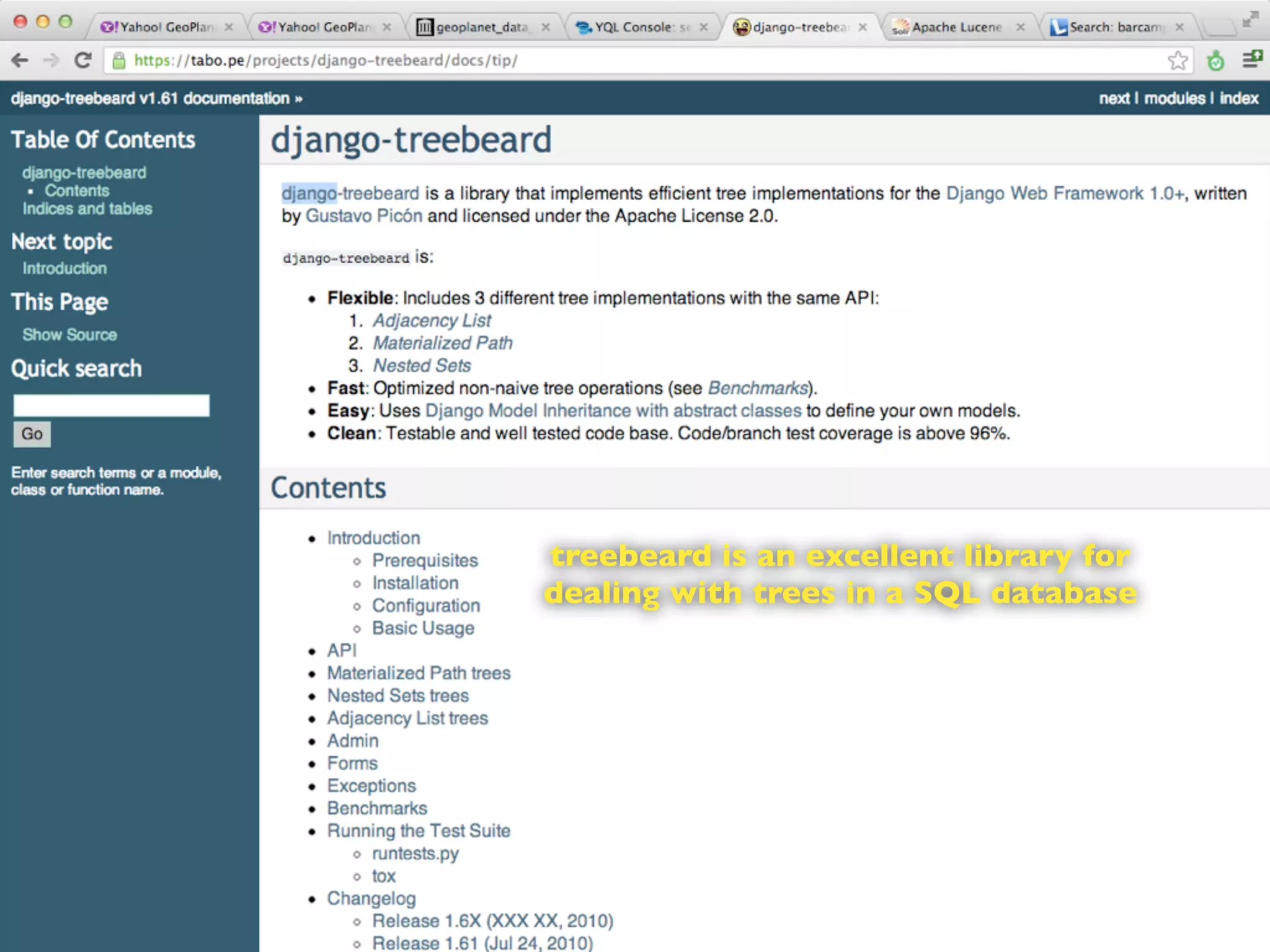The height and width of the screenshot is (952, 1270).
Task: Open Nested Sets trees contents link
Action: [398, 695]
